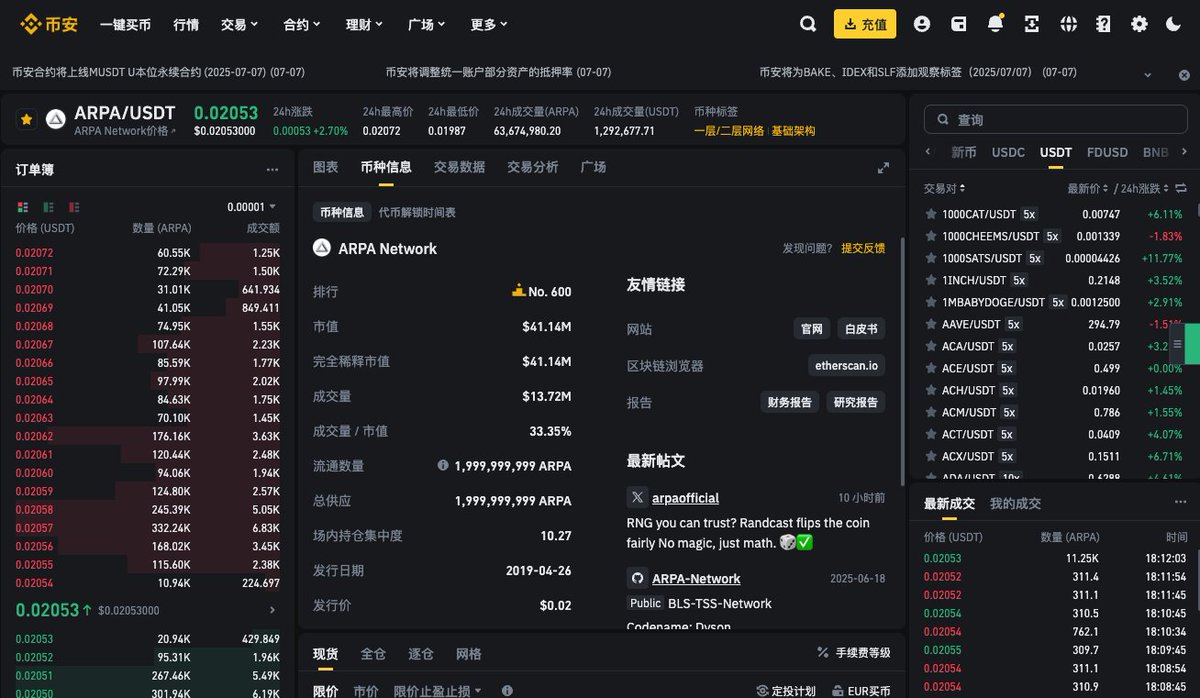Open the 更多 dropdown menu
Viewport: 1200px width, 698px height.
pyautogui.click(x=490, y=24)
